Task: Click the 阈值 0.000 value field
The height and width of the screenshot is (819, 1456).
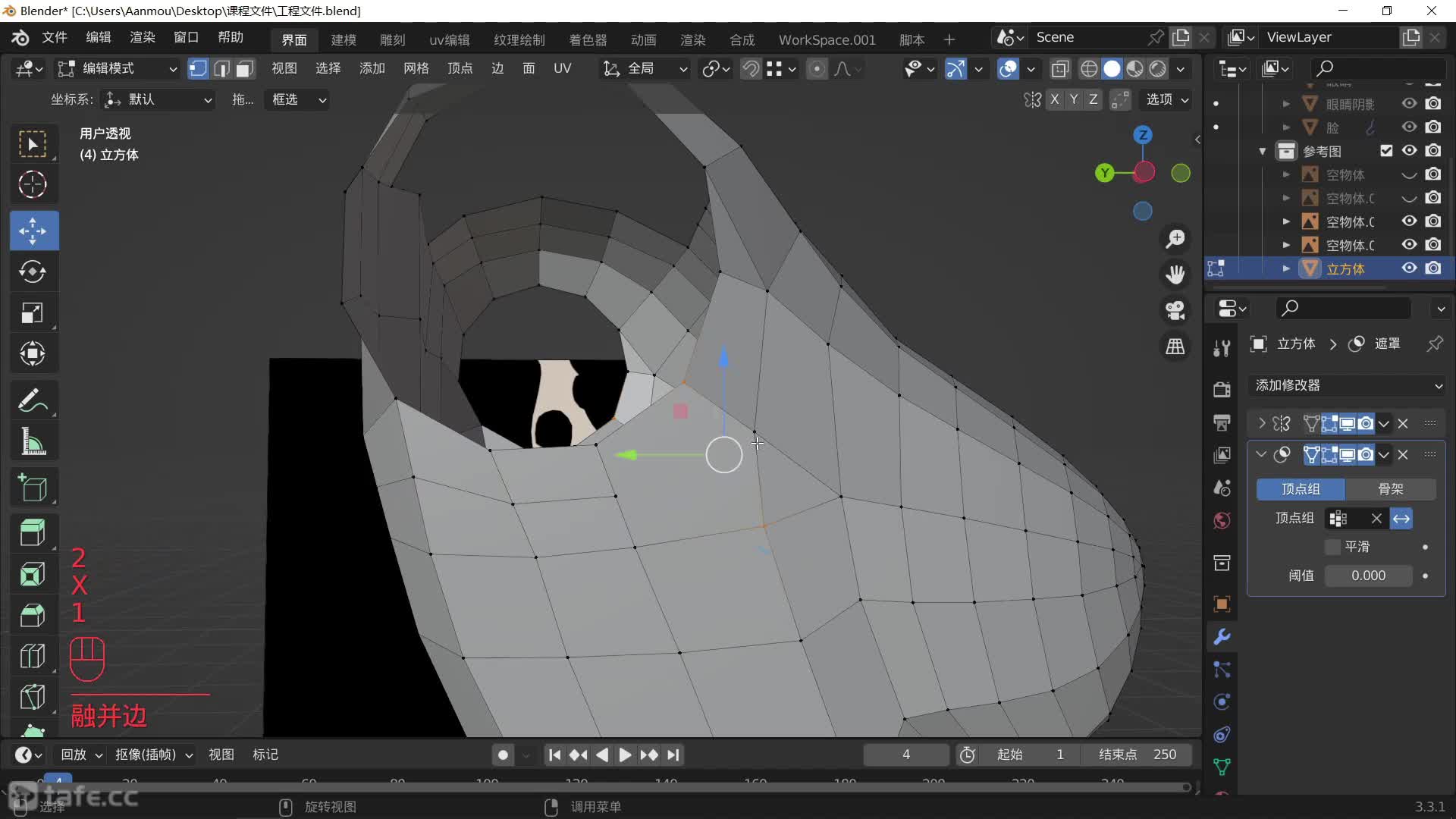Action: click(1368, 576)
